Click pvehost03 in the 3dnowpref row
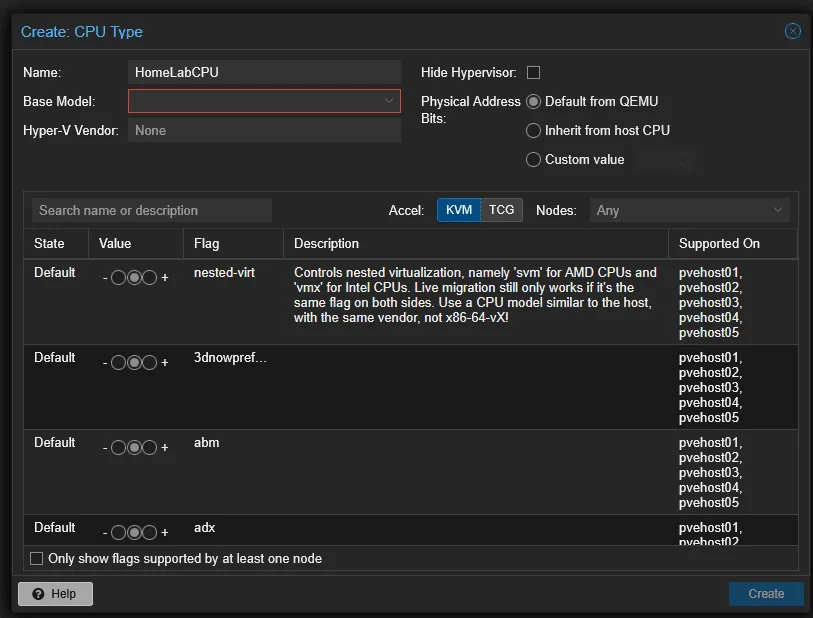This screenshot has height=618, width=813. click(710, 387)
